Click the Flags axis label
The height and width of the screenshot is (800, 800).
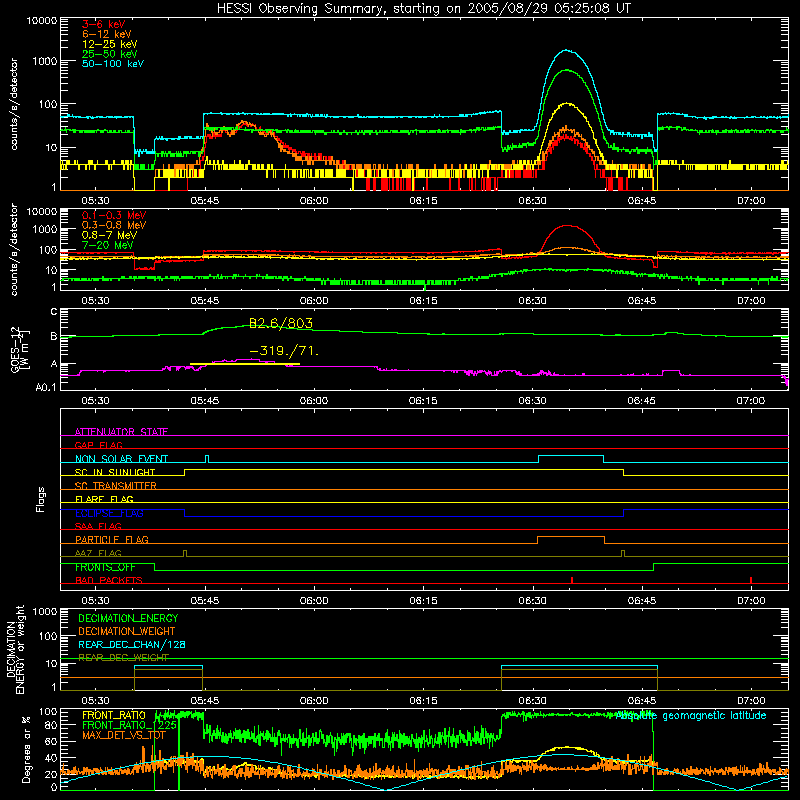pyautogui.click(x=40, y=499)
